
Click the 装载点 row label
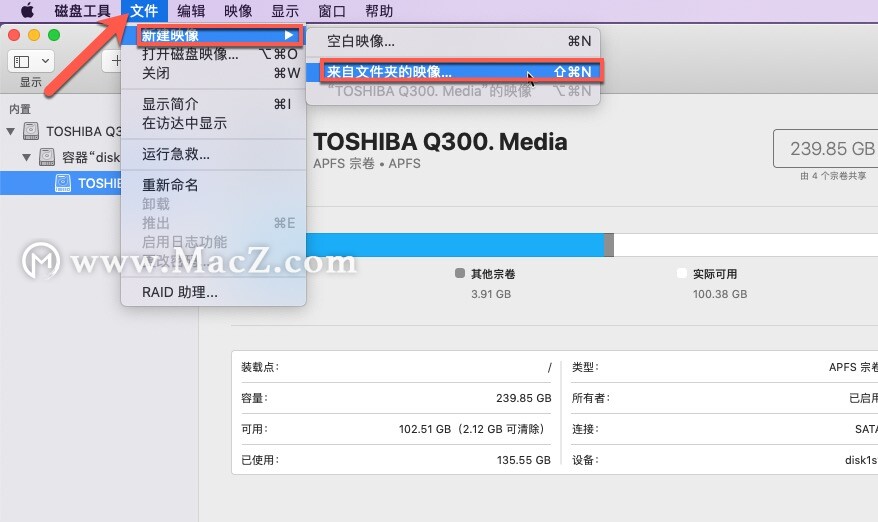coord(260,367)
